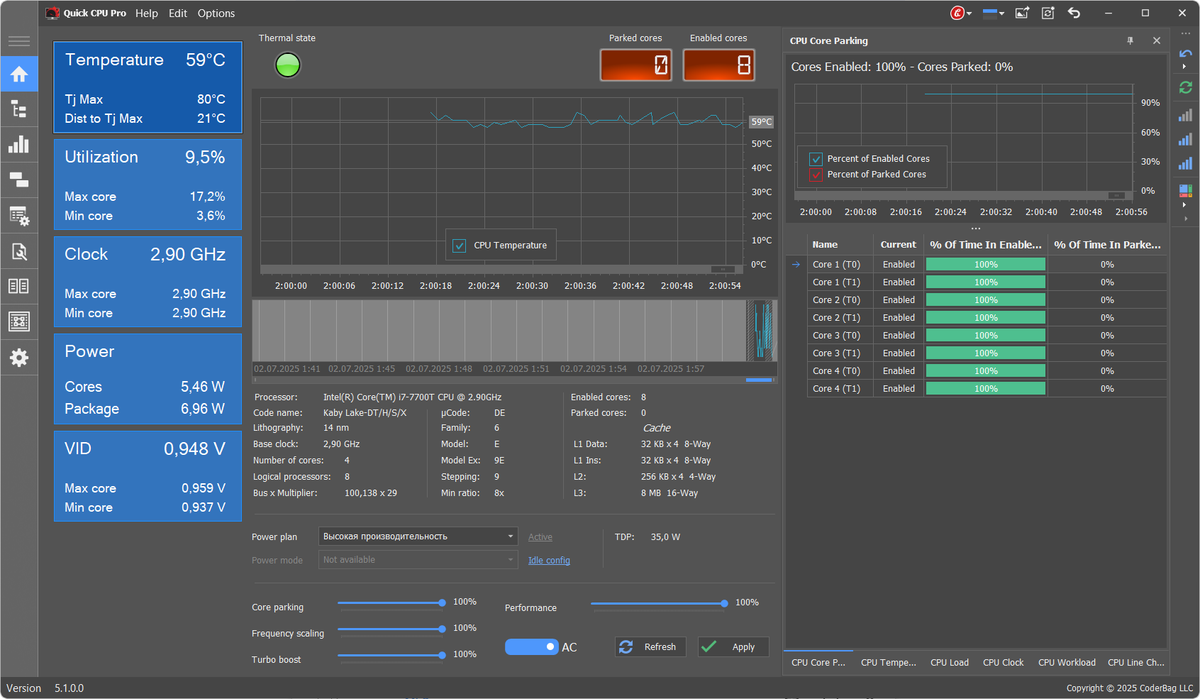Open the document search sidebar icon
Viewport: 1200px width, 699px height.
pos(18,251)
